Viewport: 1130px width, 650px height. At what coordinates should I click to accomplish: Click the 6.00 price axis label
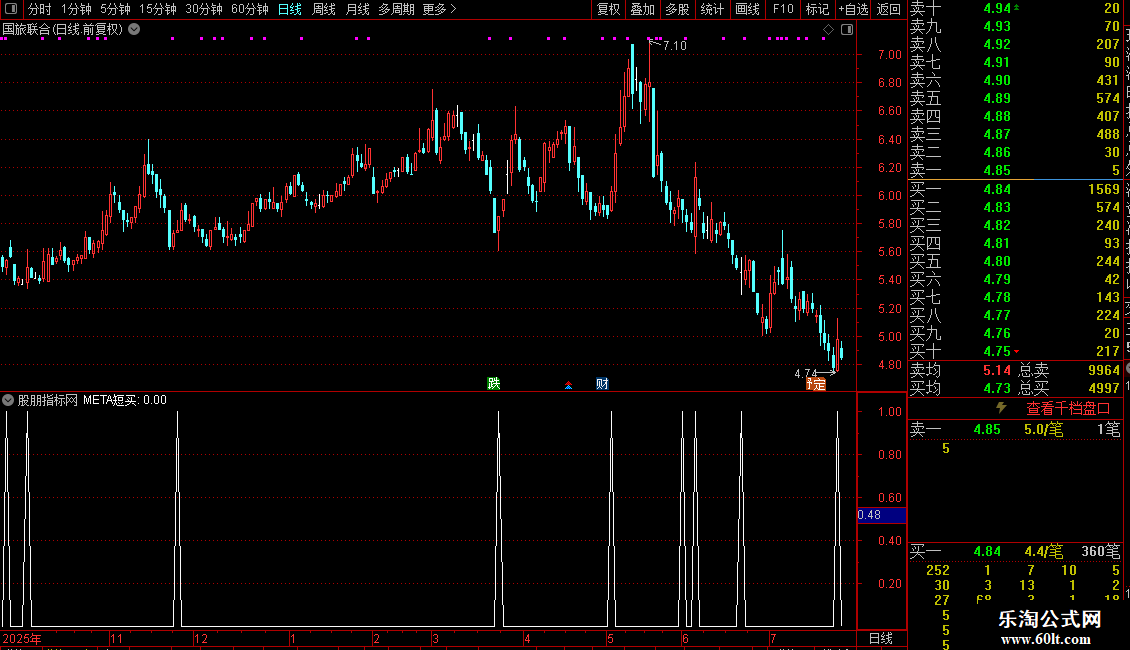pyautogui.click(x=889, y=195)
